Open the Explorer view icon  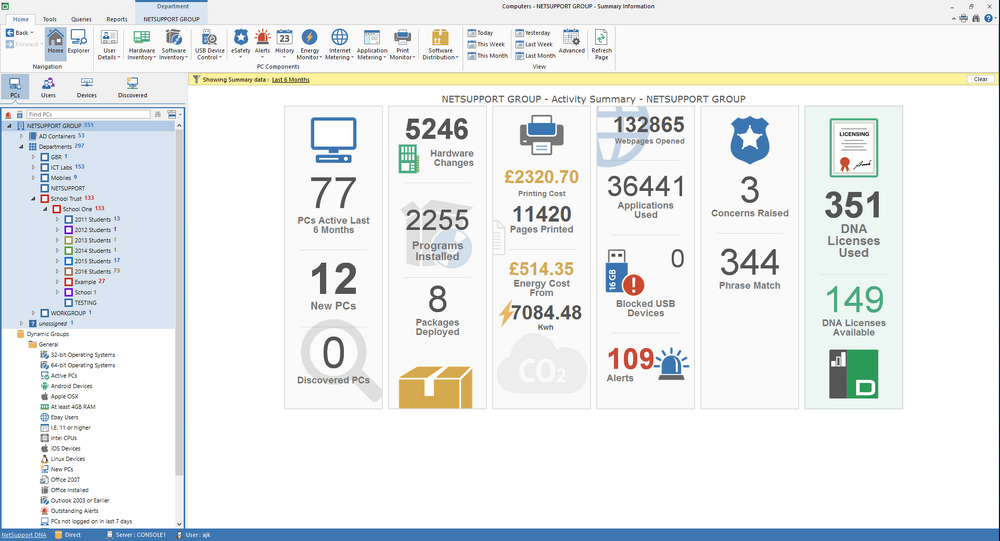click(78, 41)
